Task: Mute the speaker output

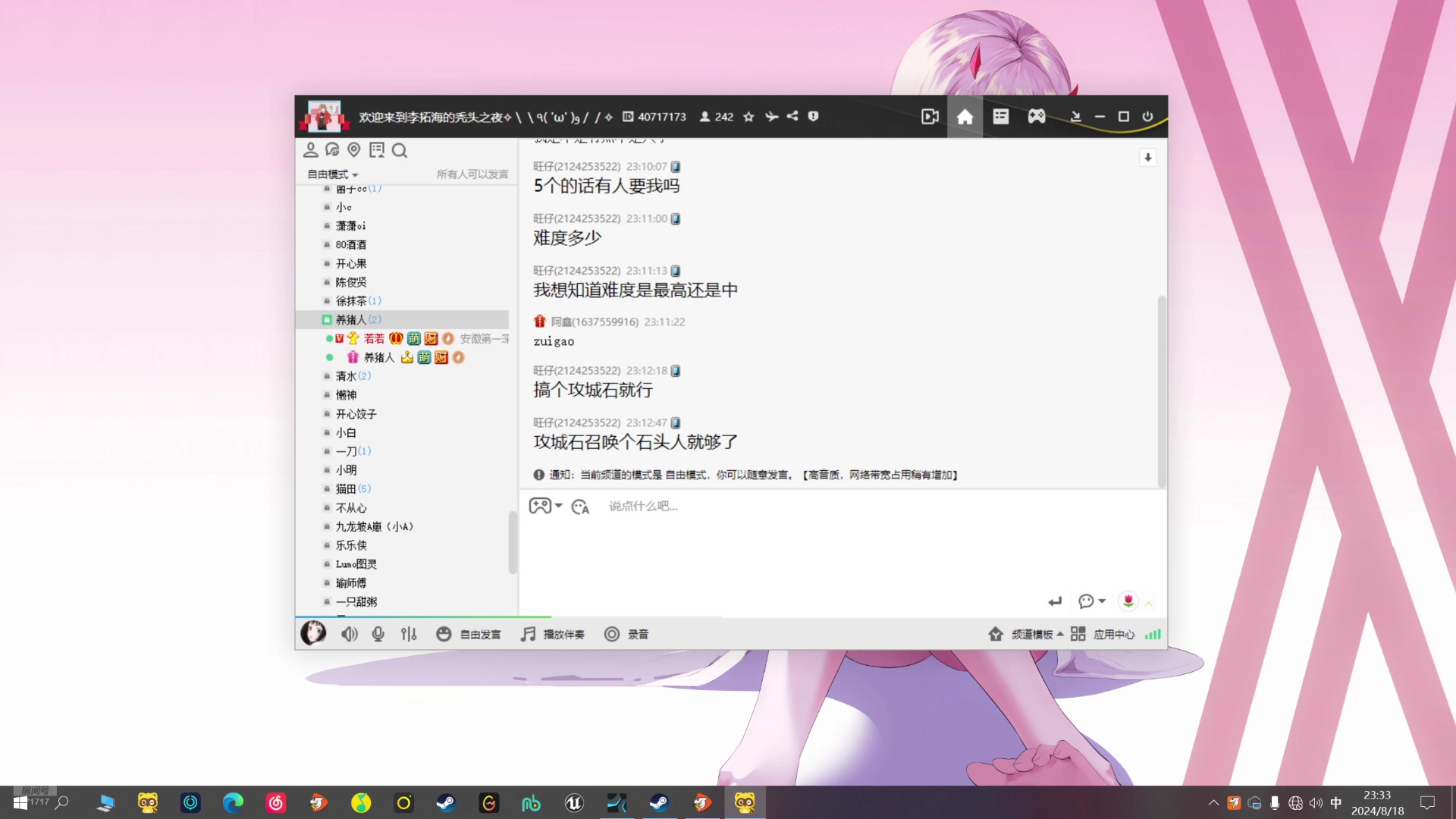Action: tap(349, 634)
